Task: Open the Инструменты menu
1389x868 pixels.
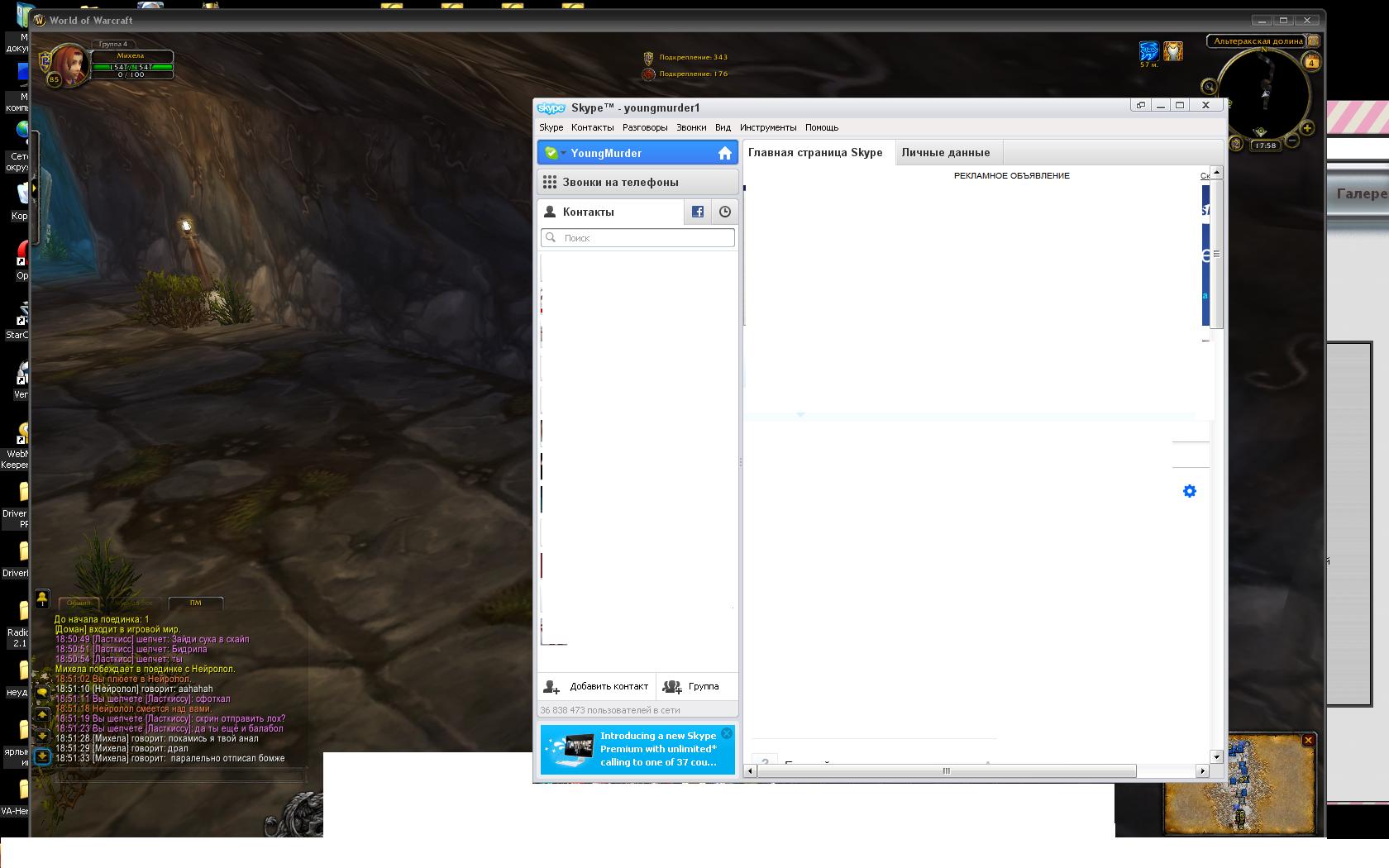Action: (768, 127)
